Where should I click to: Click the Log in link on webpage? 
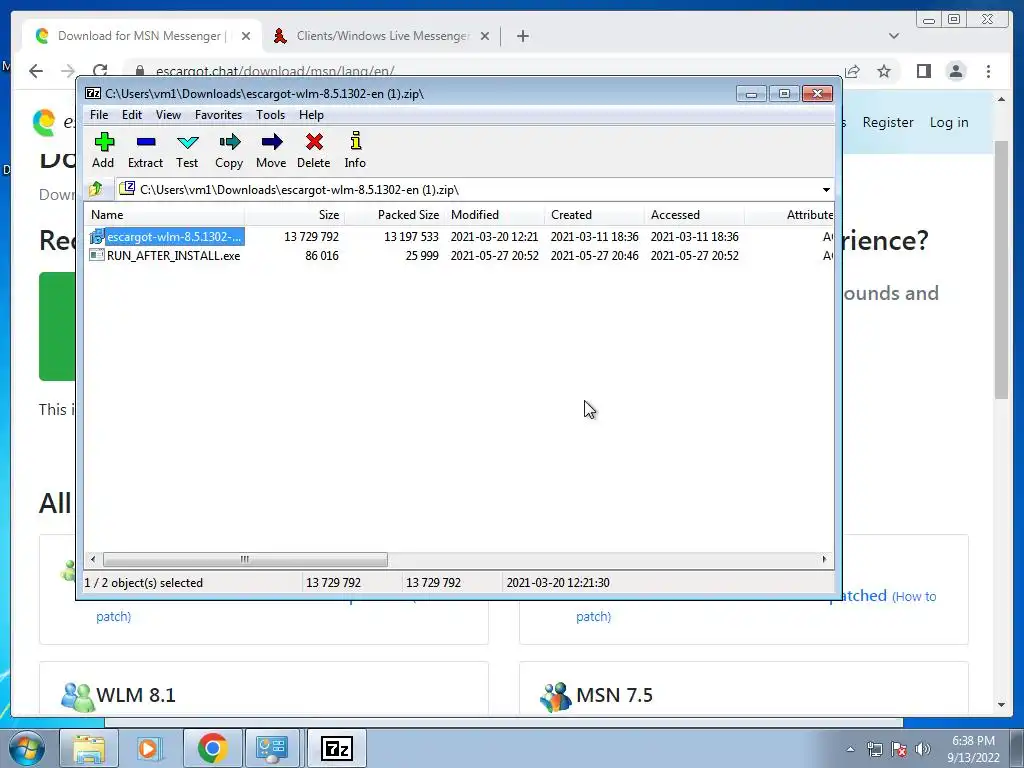click(x=949, y=122)
